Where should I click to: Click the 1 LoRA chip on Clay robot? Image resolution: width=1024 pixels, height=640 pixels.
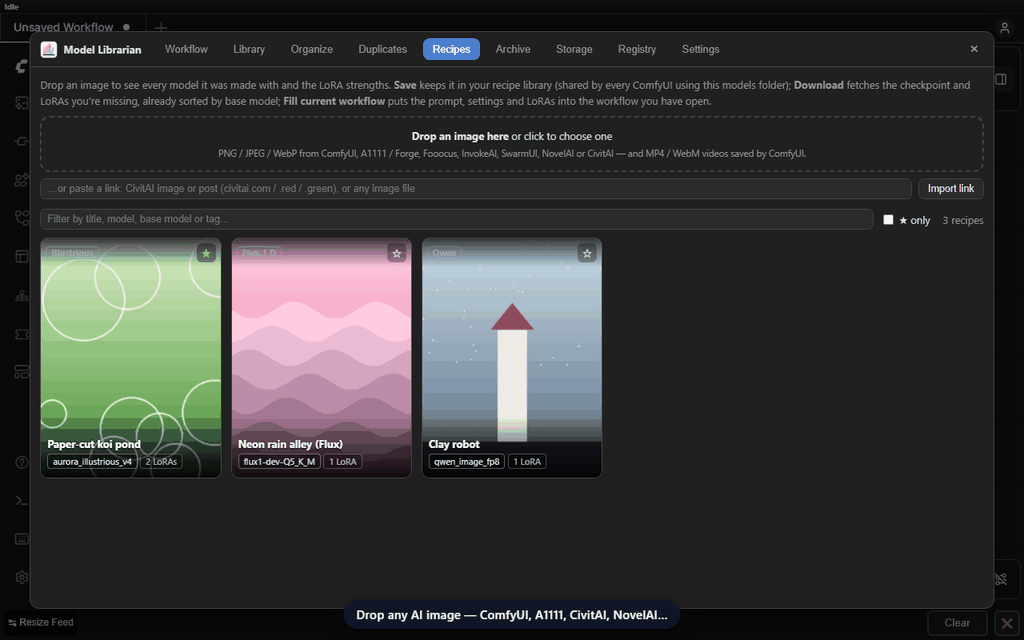[526, 462]
